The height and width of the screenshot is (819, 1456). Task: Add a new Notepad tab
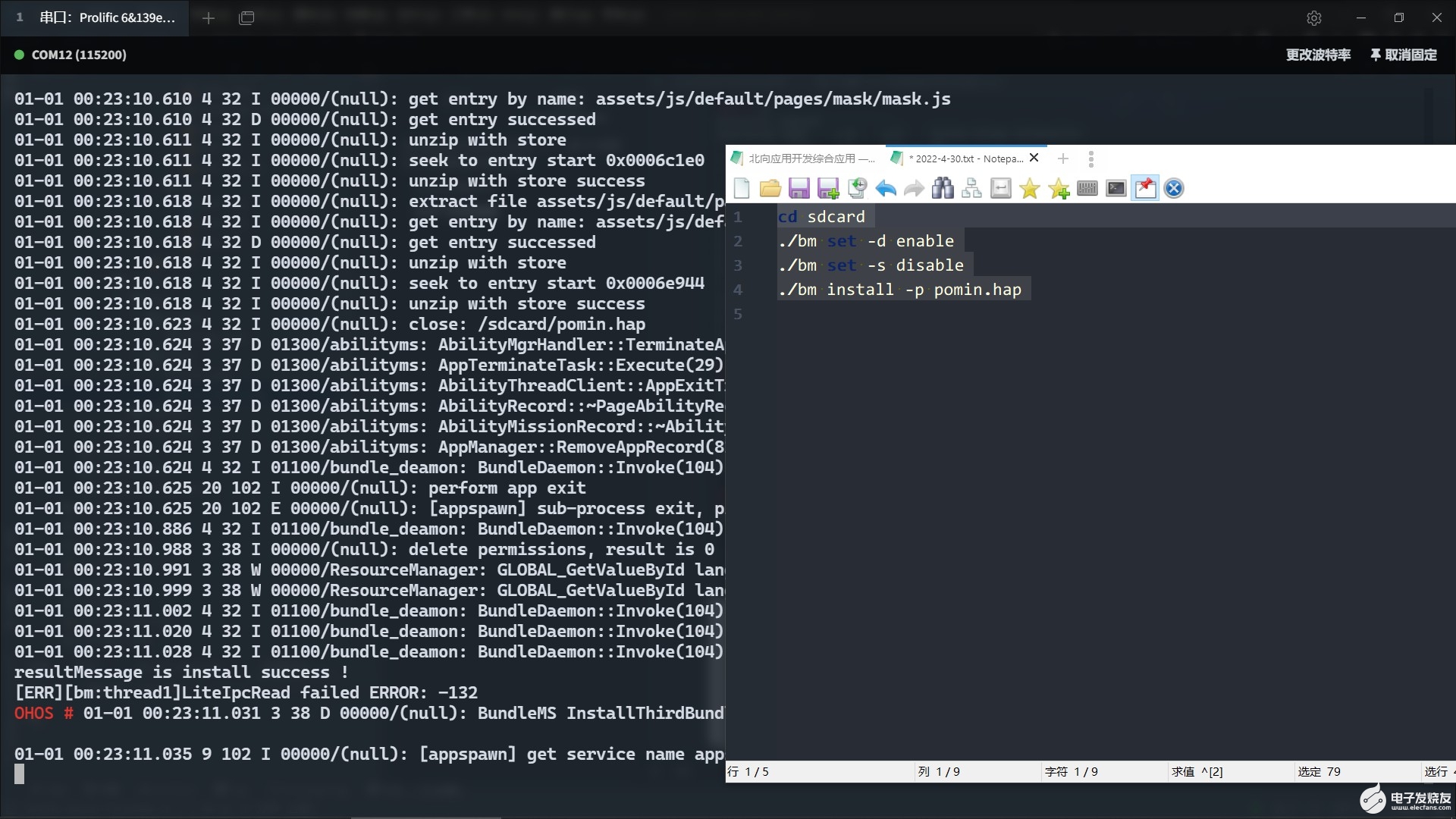point(1063,158)
